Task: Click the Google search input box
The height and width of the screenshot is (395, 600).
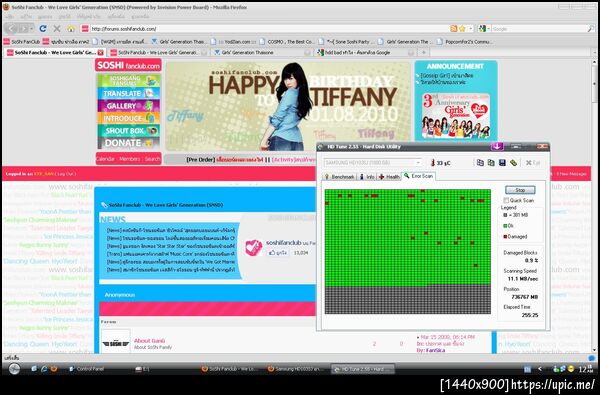Action: click(539, 29)
